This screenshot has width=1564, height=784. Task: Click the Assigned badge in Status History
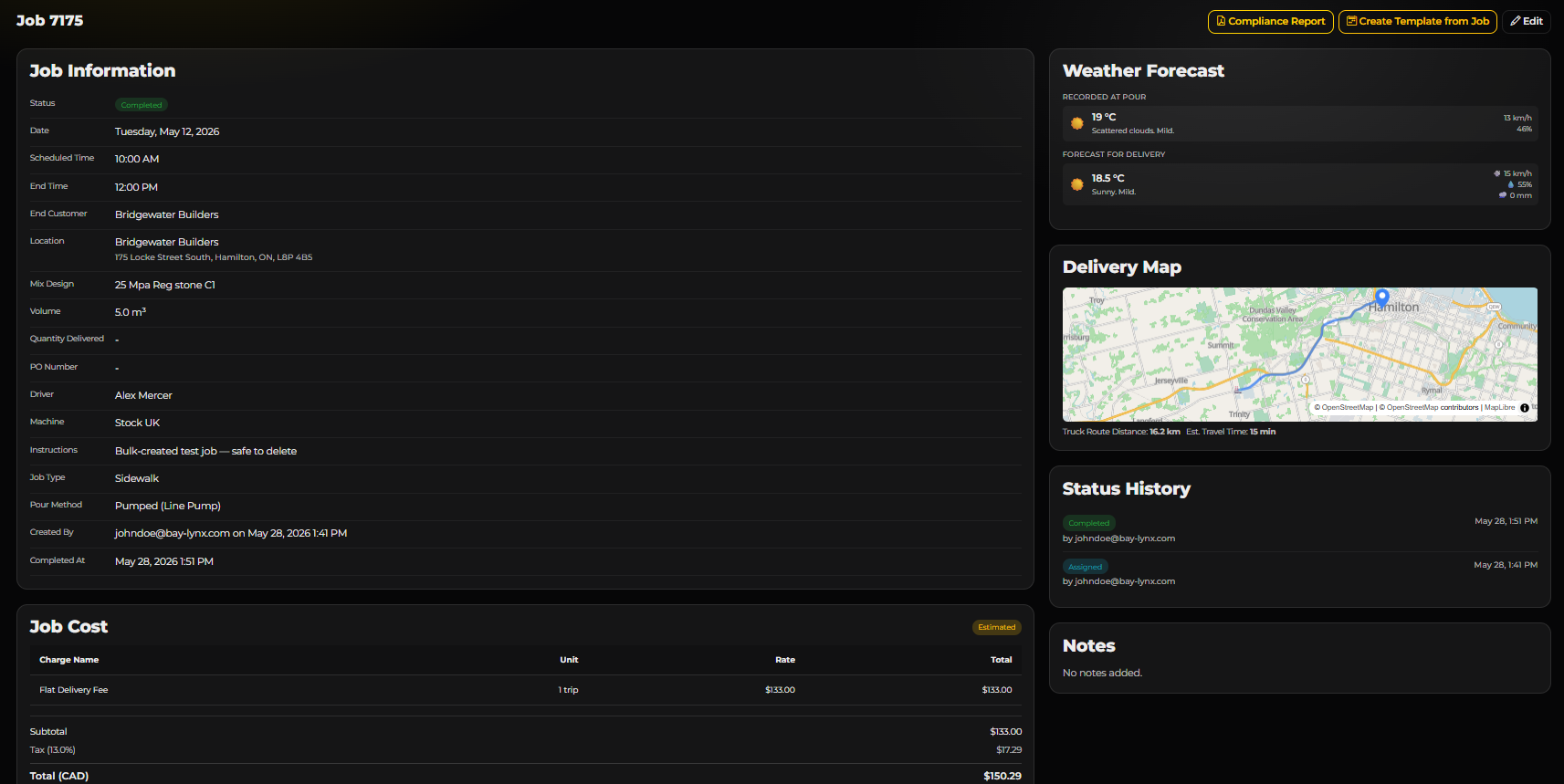pyautogui.click(x=1086, y=567)
